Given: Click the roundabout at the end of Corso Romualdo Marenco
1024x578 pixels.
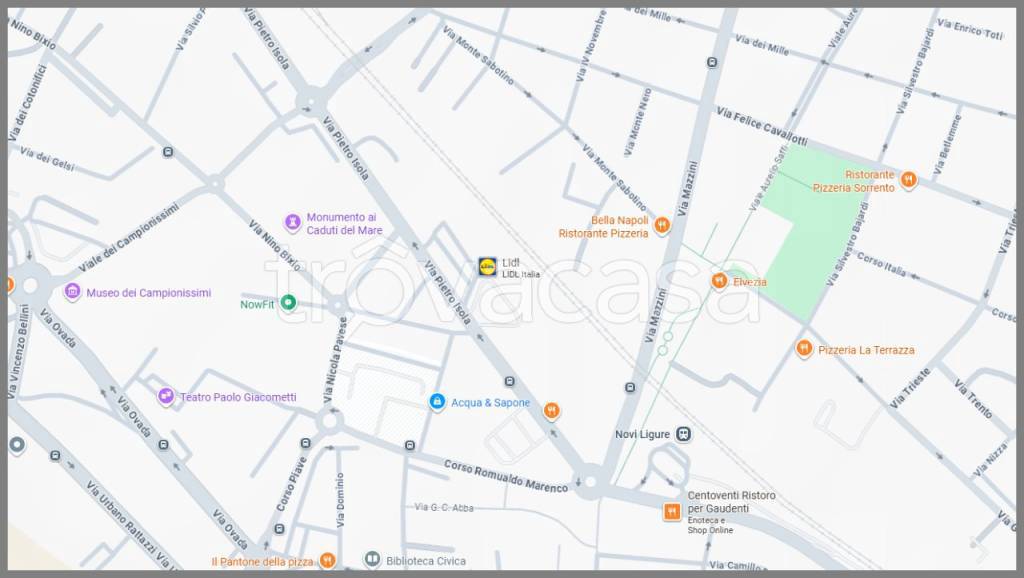Looking at the screenshot, I should pyautogui.click(x=589, y=483).
